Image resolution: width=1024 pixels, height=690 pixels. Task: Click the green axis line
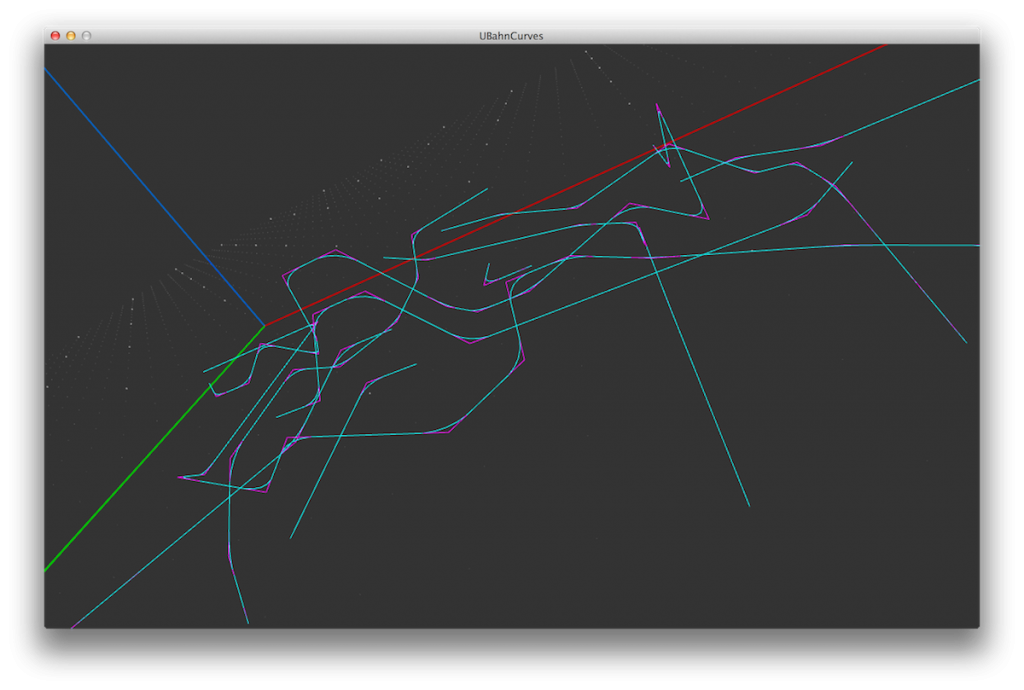[154, 448]
